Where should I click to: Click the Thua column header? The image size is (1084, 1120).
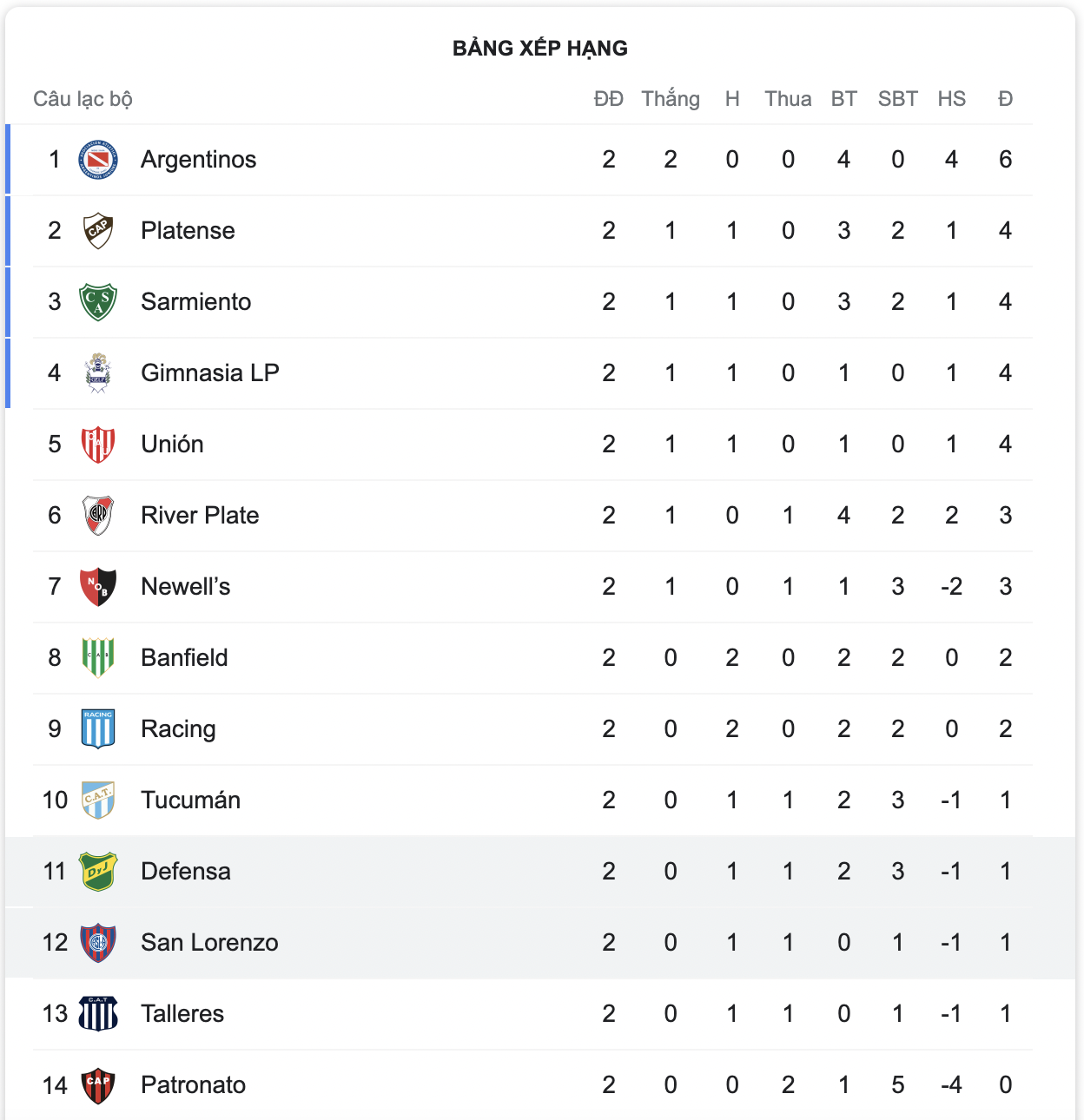click(x=788, y=99)
